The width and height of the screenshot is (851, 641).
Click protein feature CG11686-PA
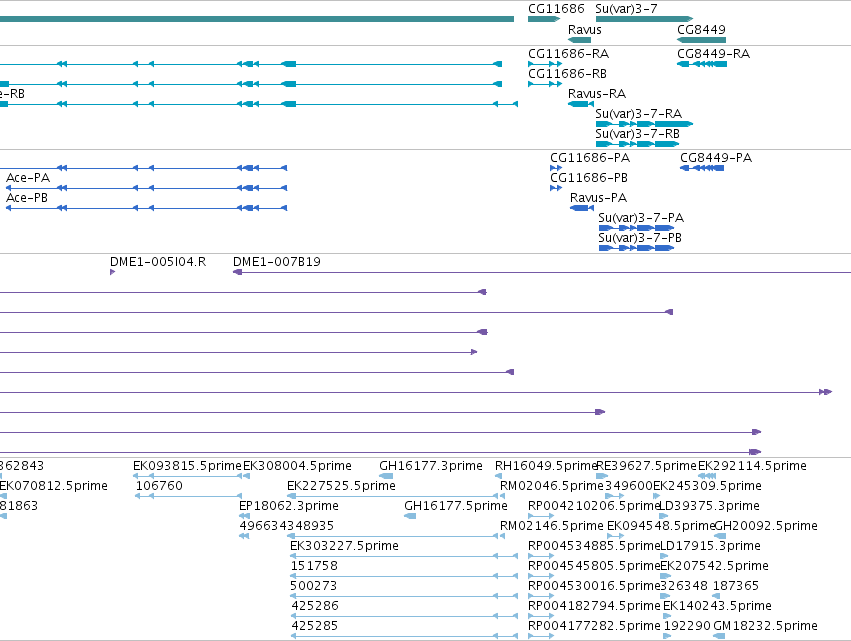pyautogui.click(x=556, y=168)
